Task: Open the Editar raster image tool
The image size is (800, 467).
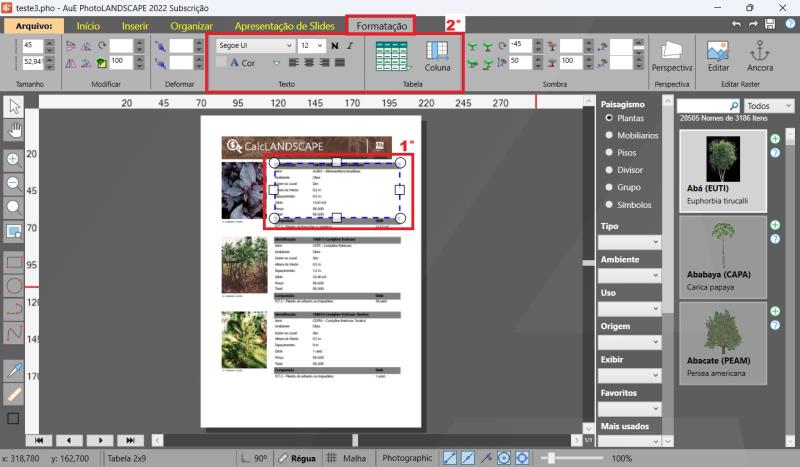Action: pyautogui.click(x=718, y=57)
